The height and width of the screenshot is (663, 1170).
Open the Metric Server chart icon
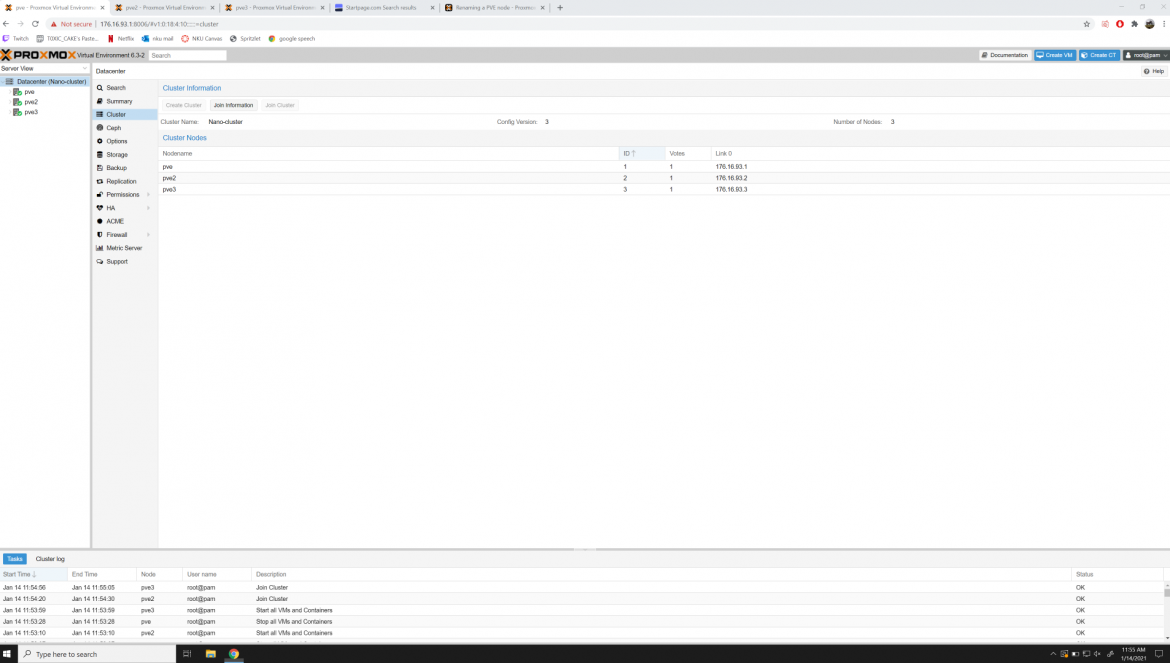(x=100, y=248)
